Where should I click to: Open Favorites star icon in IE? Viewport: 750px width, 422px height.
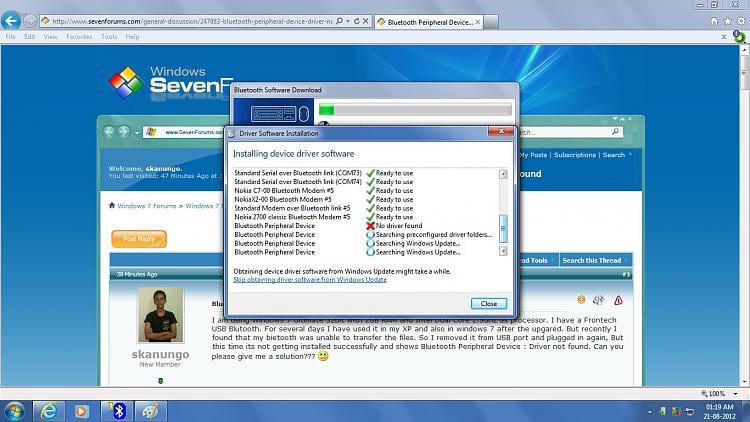pos(728,21)
